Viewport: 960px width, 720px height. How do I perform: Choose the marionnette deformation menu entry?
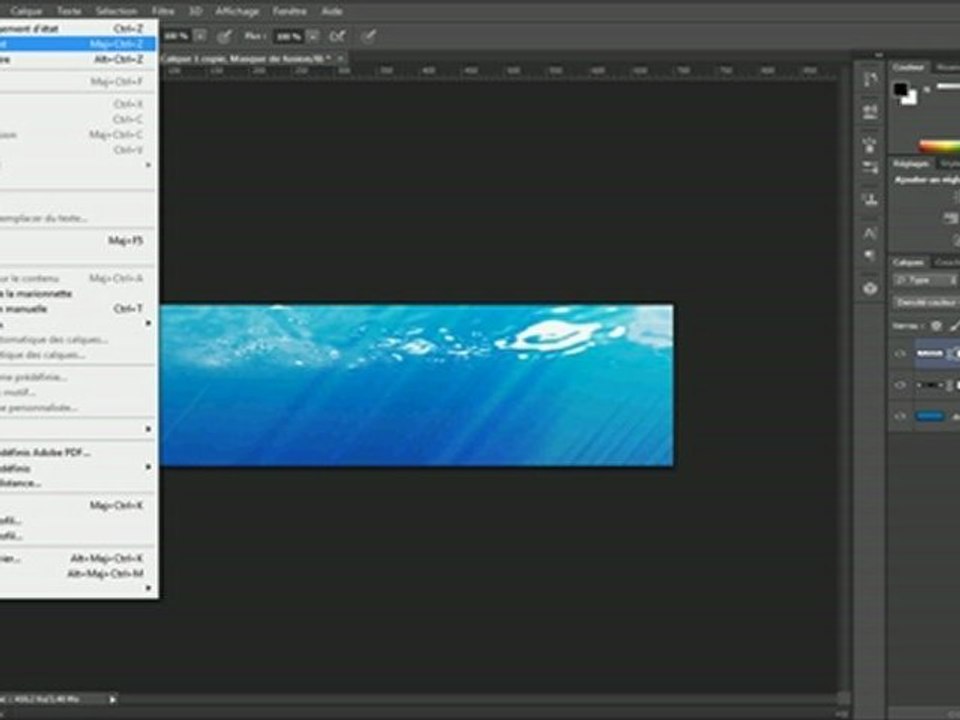(77, 293)
